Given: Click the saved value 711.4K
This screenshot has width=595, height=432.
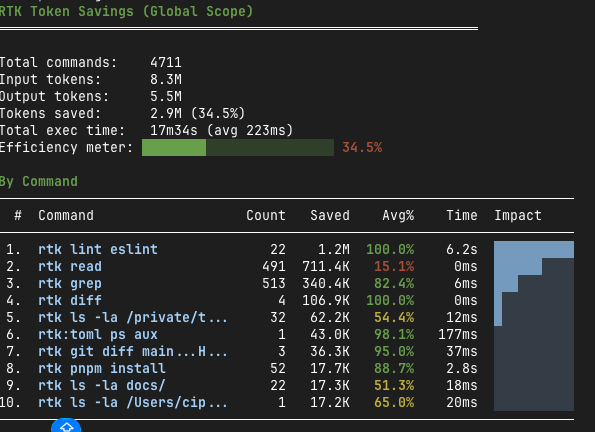Looking at the screenshot, I should pyautogui.click(x=326, y=266).
